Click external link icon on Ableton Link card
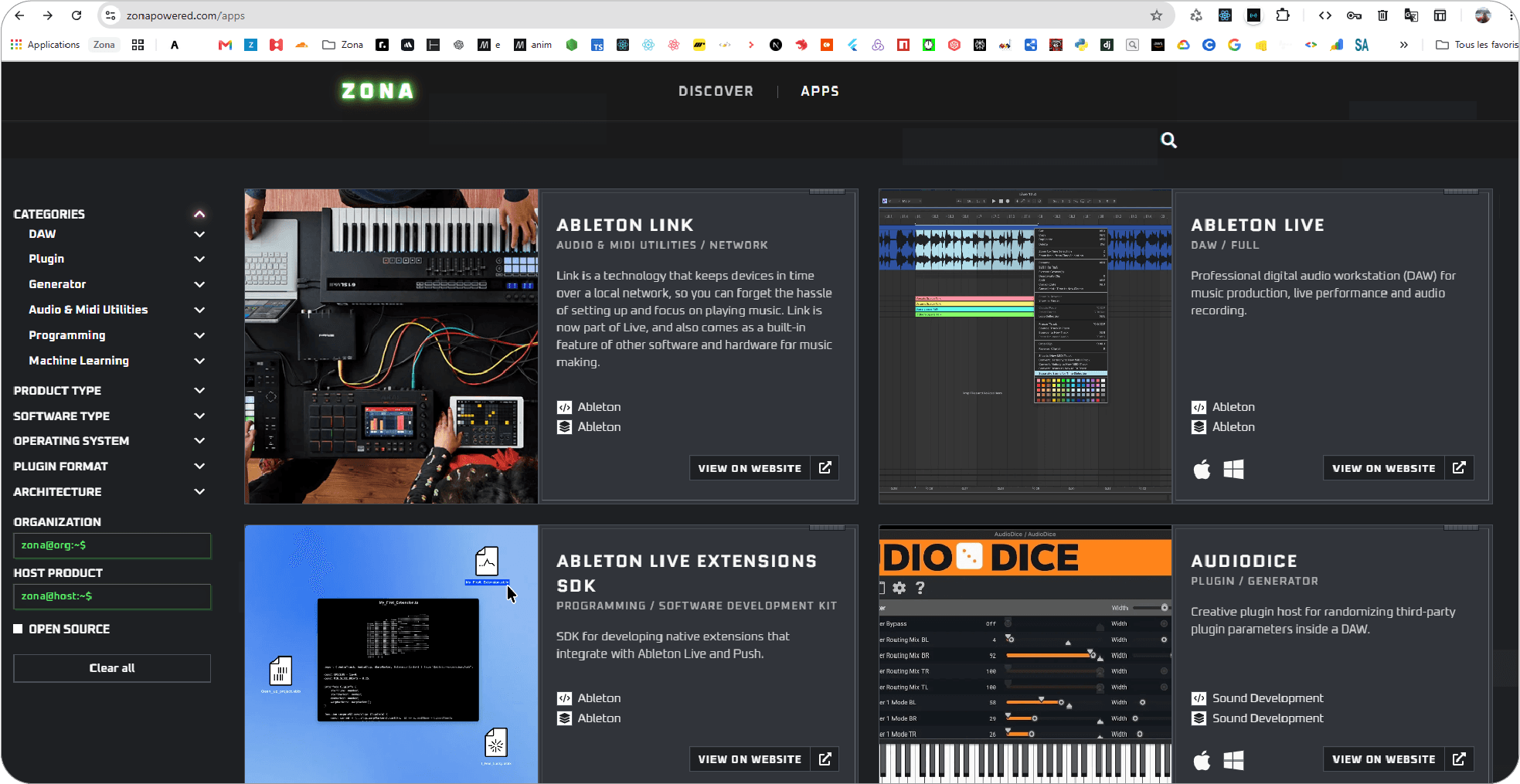The width and height of the screenshot is (1520, 784). (x=825, y=468)
